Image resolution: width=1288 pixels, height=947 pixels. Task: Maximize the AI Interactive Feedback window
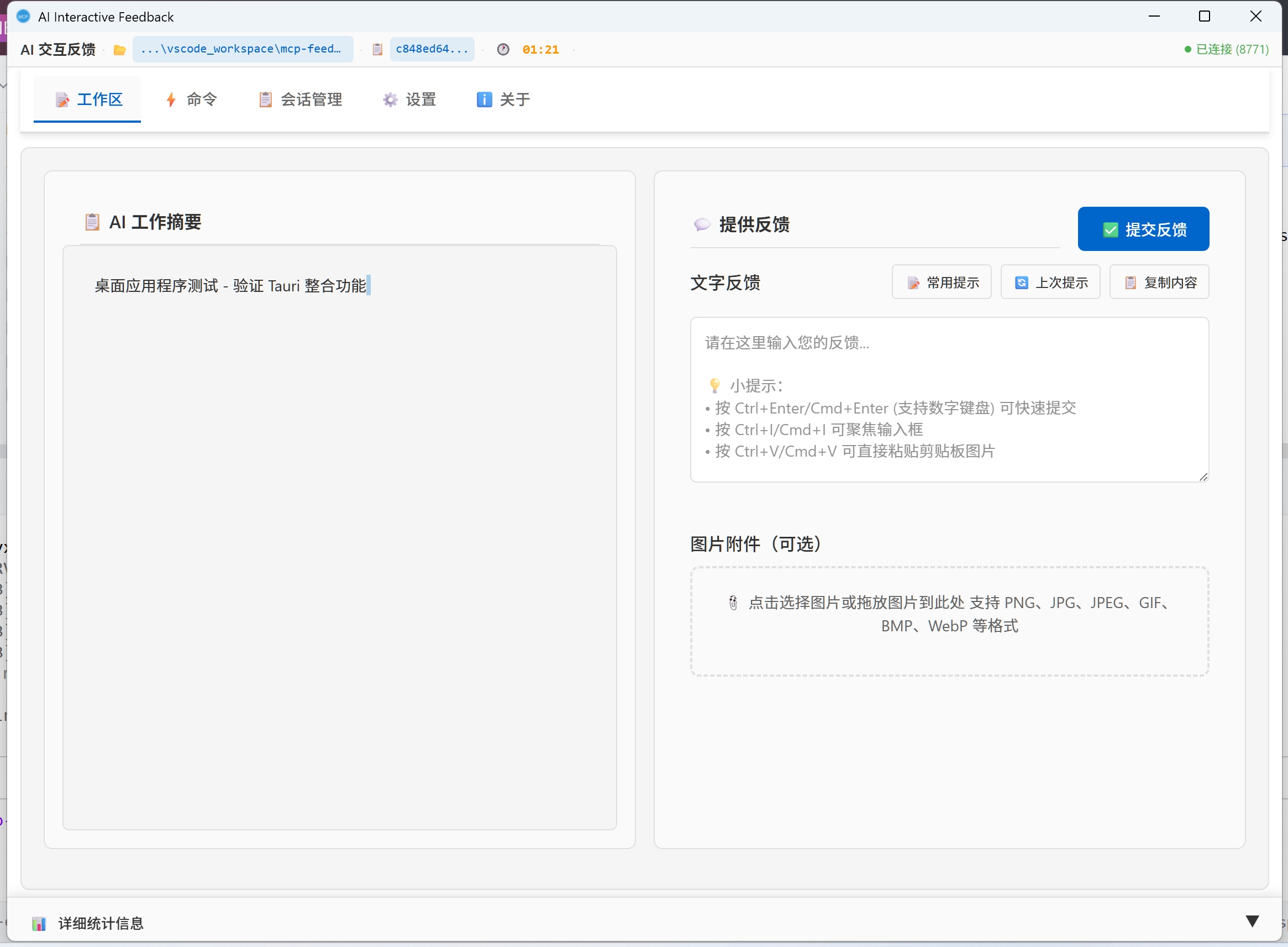[1205, 16]
